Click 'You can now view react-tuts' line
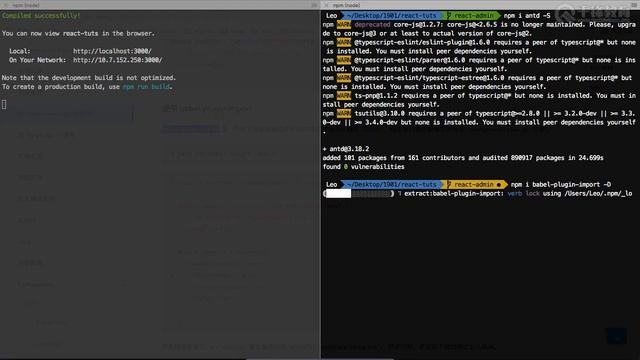The image size is (640, 360). (x=78, y=33)
